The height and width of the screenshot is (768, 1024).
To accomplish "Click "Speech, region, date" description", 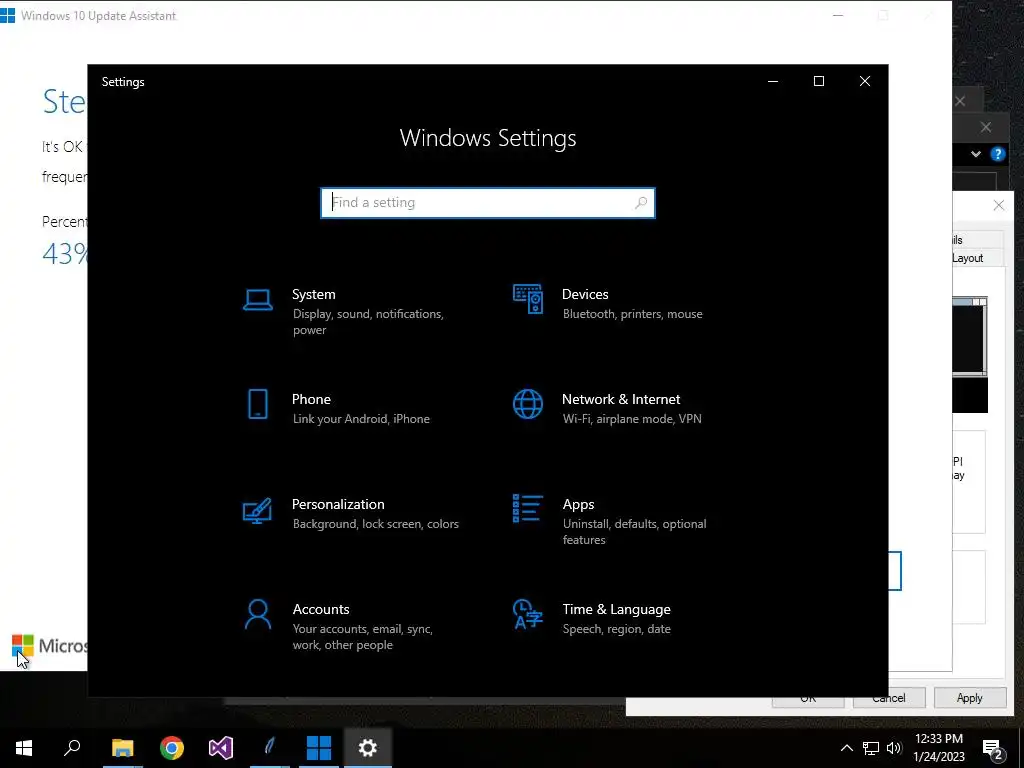I will [616, 629].
